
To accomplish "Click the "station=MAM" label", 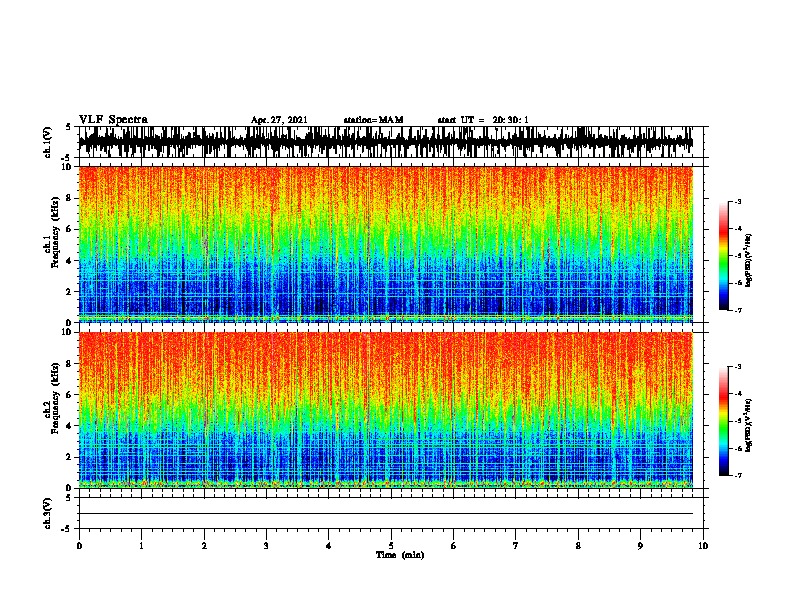I will pyautogui.click(x=373, y=120).
